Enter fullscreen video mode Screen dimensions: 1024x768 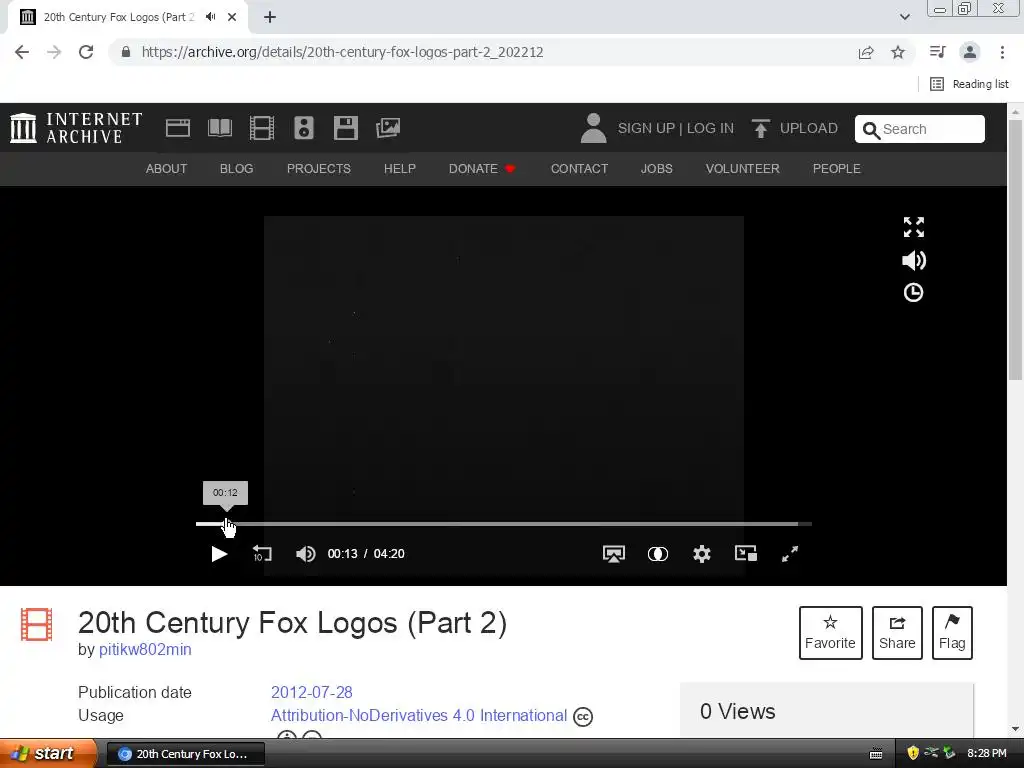pyautogui.click(x=790, y=554)
